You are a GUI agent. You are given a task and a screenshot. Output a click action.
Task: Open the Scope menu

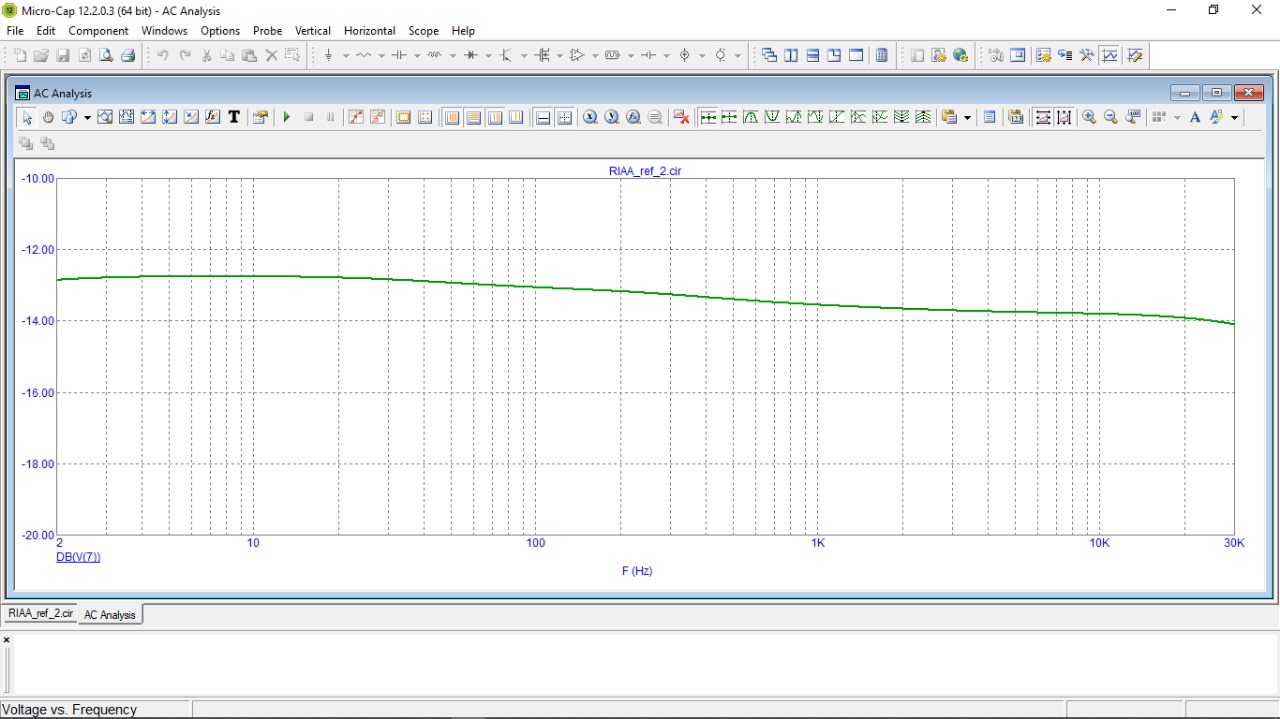pyautogui.click(x=423, y=31)
